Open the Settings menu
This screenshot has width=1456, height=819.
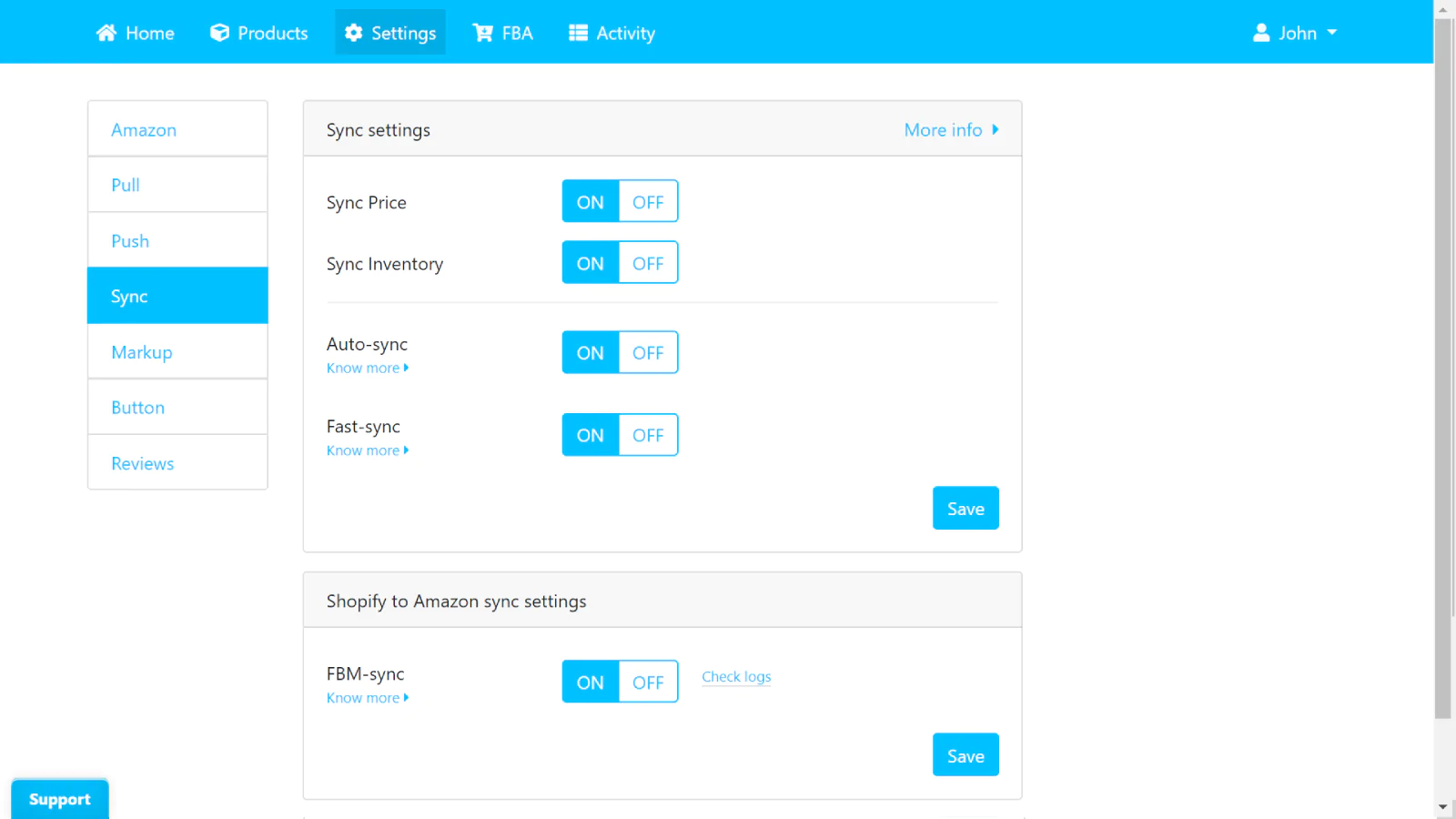pos(390,33)
